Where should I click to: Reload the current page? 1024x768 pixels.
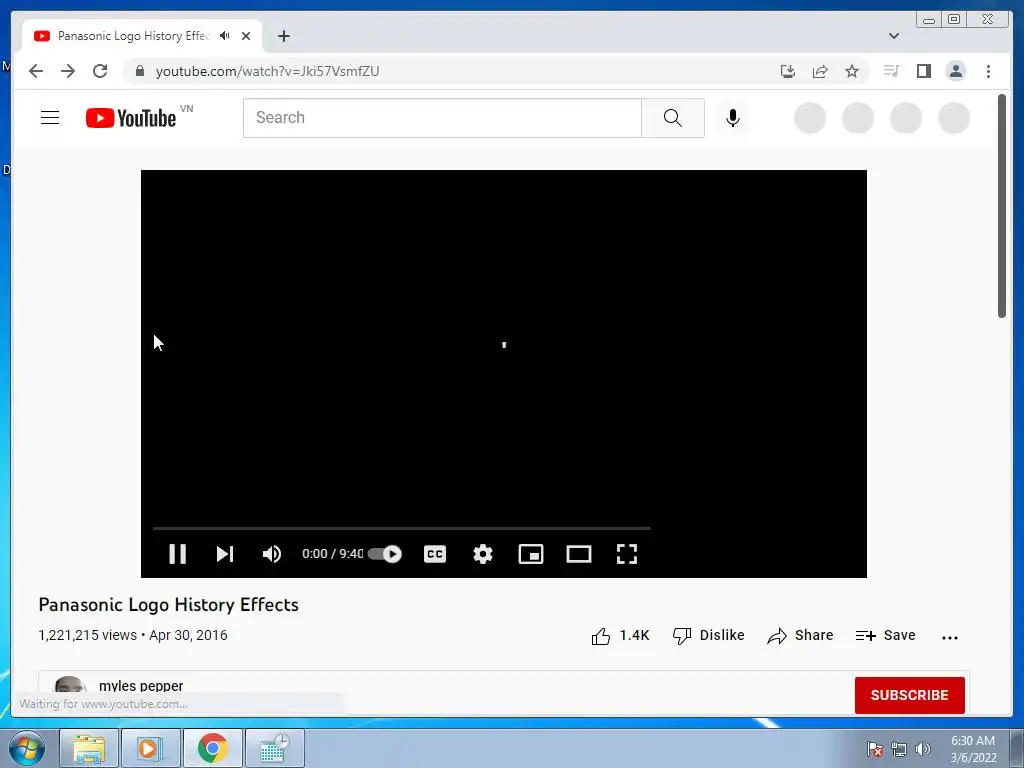(x=100, y=71)
